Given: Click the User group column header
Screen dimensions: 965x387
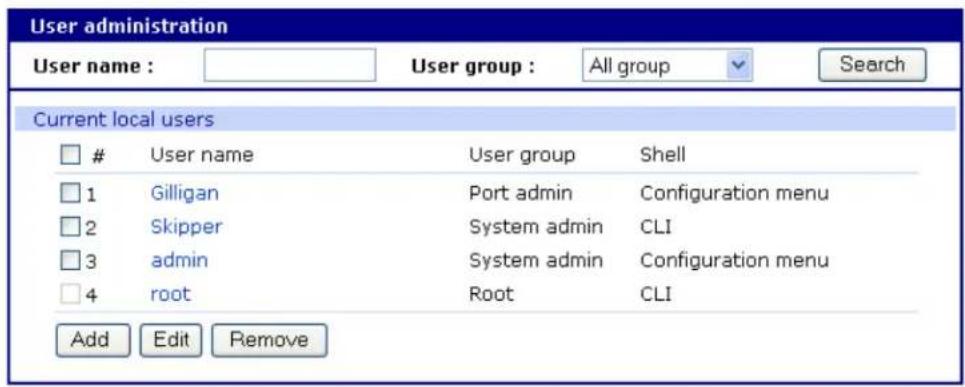Looking at the screenshot, I should pos(522,155).
